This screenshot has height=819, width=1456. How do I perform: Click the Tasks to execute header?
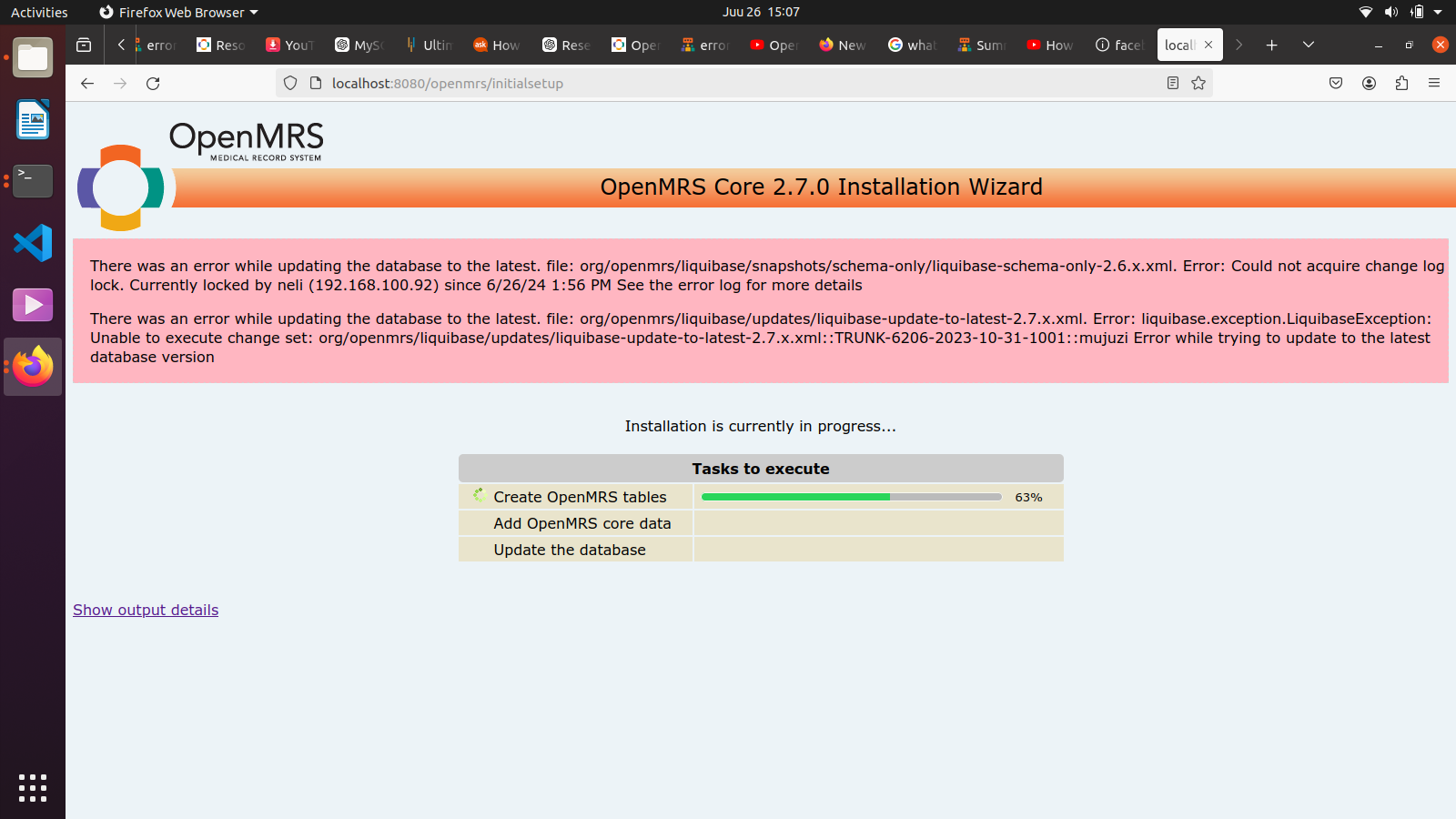pos(761,469)
